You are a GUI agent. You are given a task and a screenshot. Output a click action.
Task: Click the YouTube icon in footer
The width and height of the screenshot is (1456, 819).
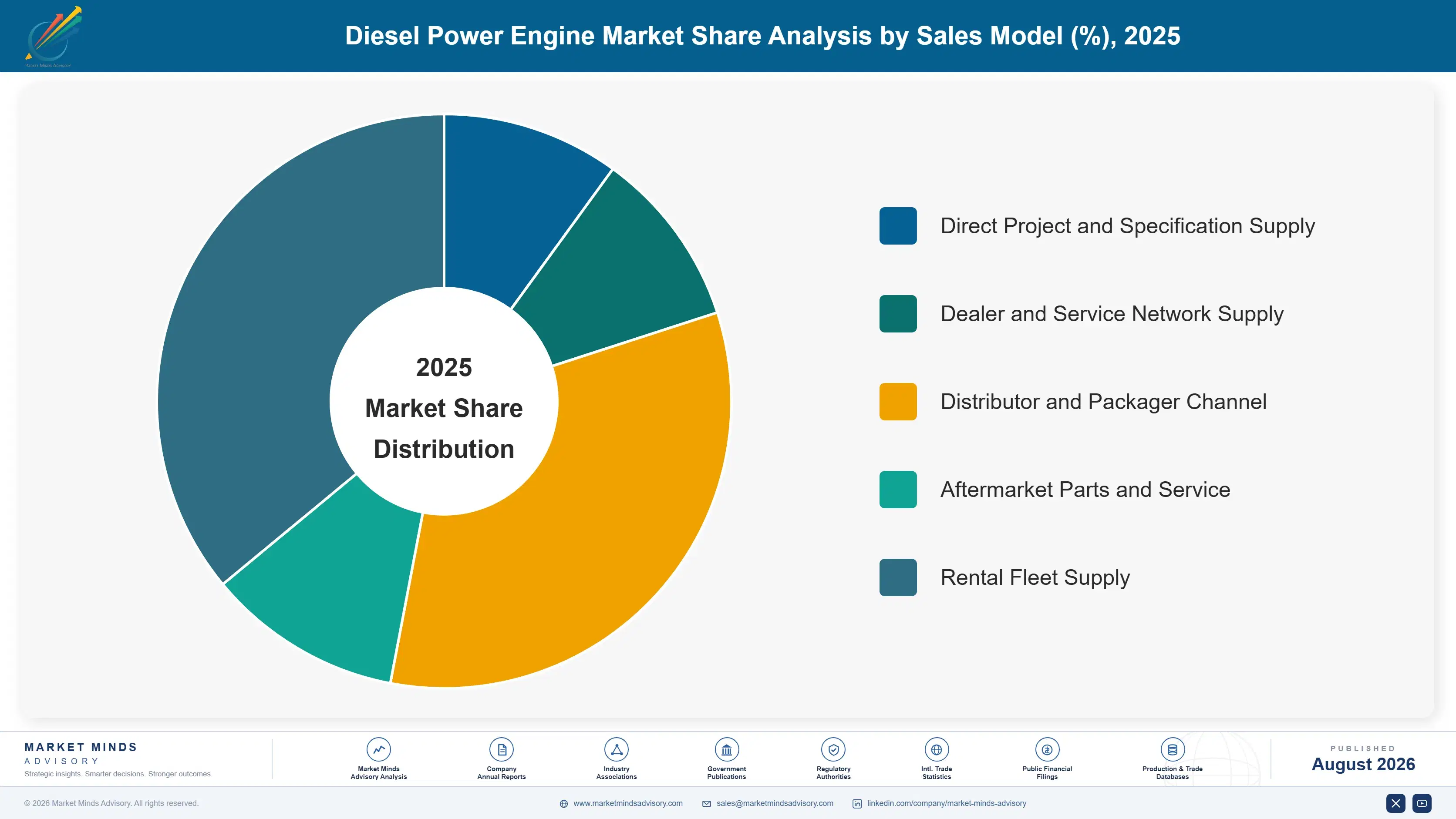pyautogui.click(x=1422, y=803)
